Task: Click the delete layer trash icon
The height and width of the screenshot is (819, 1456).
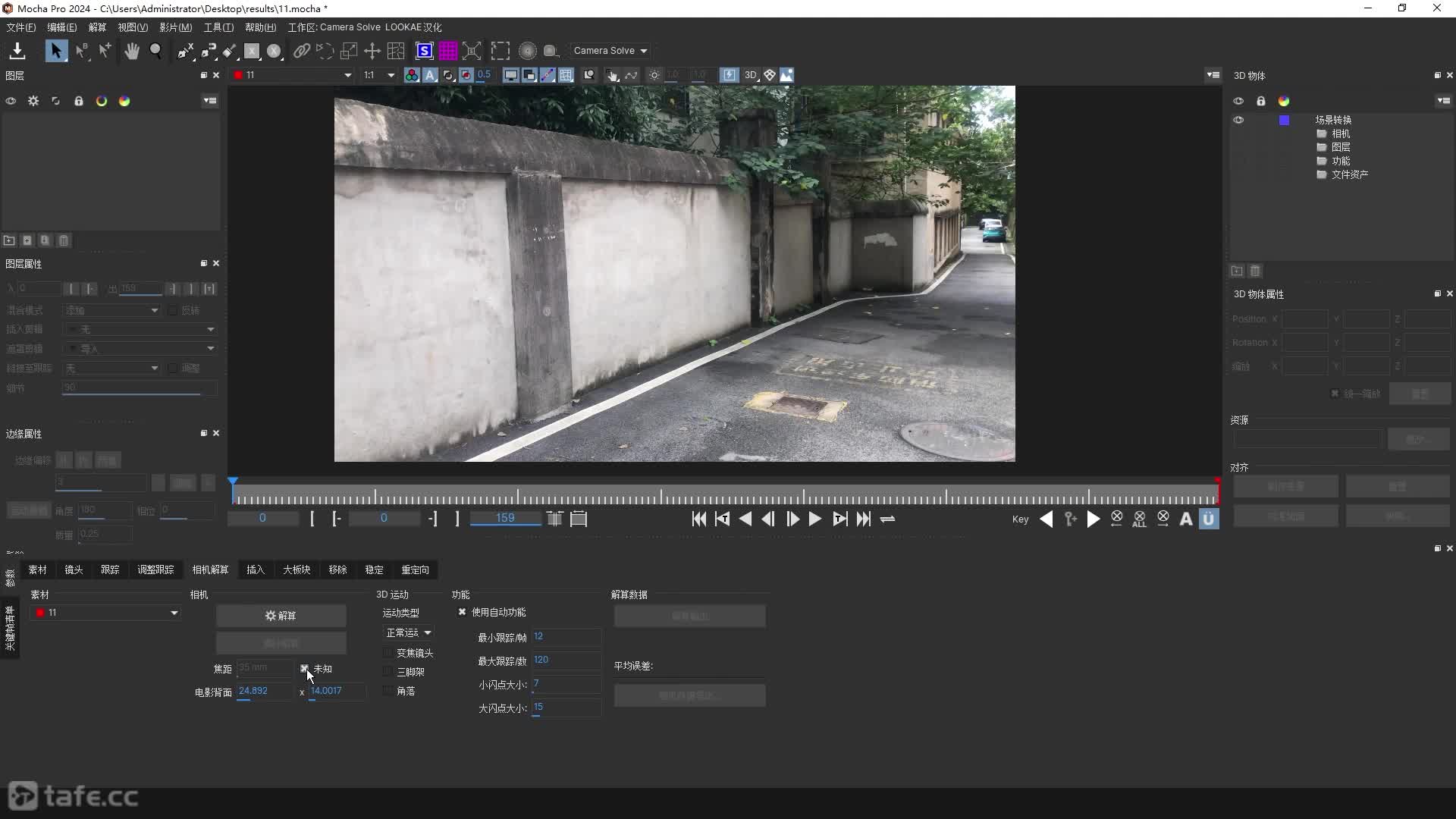Action: [x=64, y=240]
